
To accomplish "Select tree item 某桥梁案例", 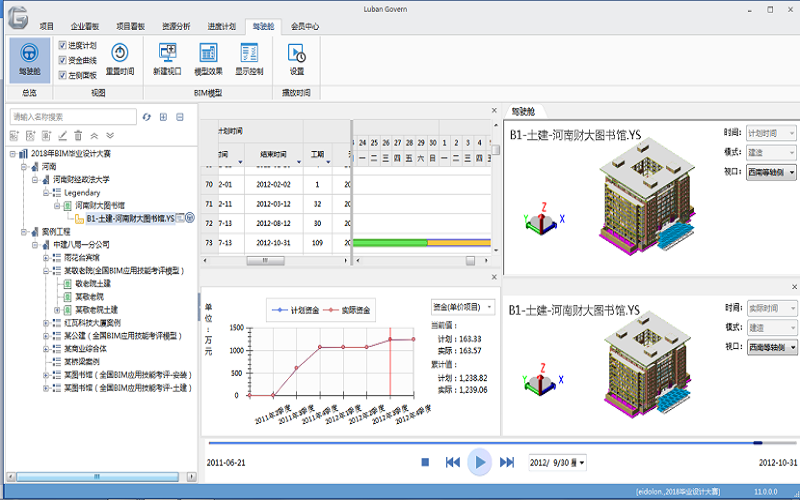I will [x=82, y=362].
